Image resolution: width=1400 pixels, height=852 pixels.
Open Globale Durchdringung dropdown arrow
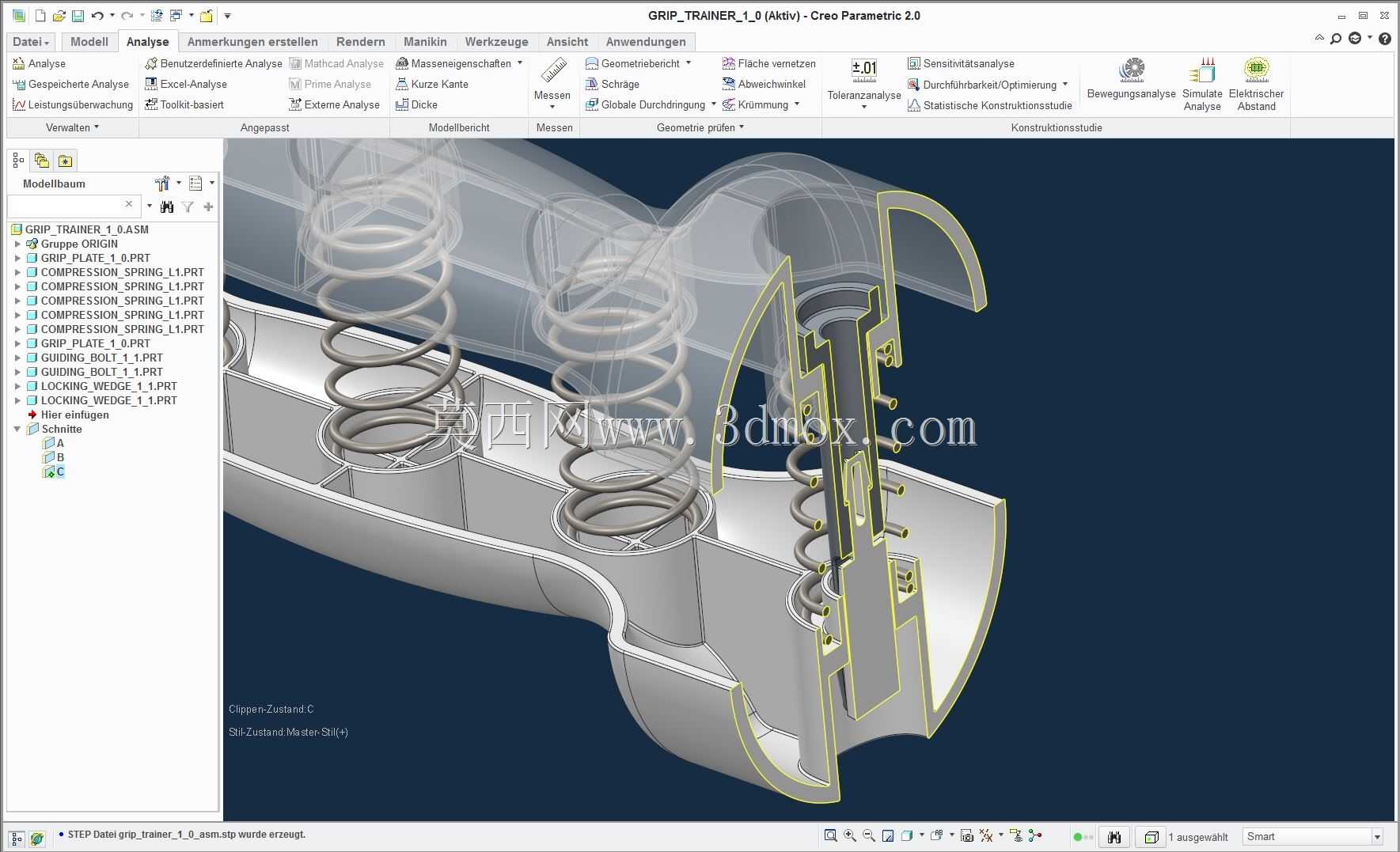point(714,104)
